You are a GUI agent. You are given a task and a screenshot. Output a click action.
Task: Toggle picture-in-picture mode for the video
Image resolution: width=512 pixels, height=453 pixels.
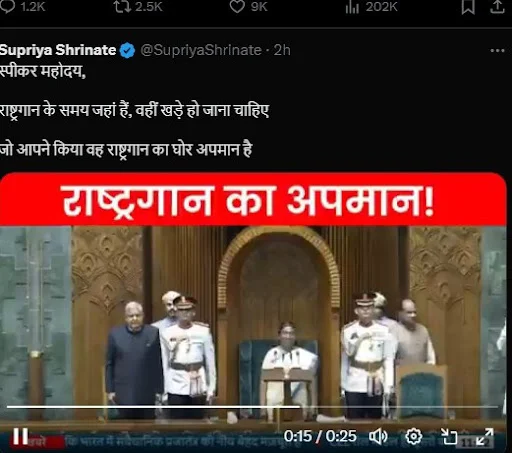tap(449, 436)
